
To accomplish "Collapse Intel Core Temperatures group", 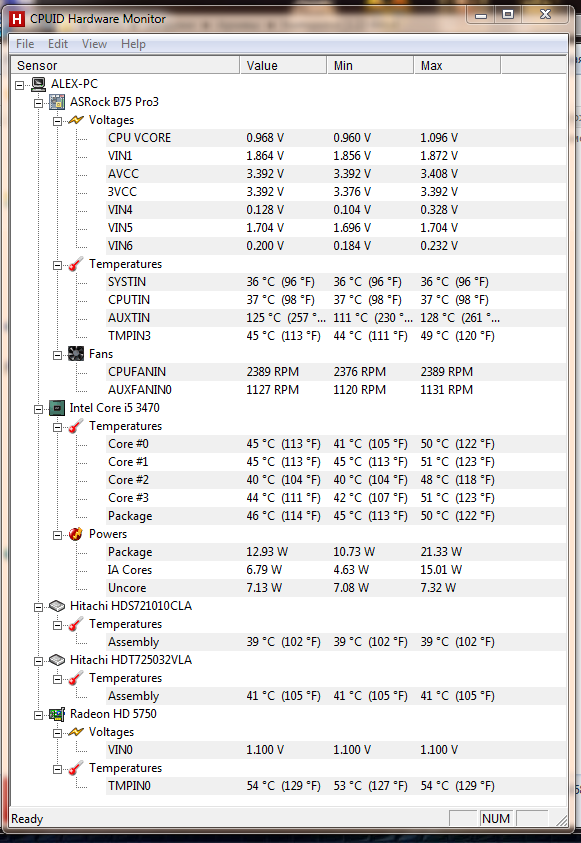I will point(58,426).
